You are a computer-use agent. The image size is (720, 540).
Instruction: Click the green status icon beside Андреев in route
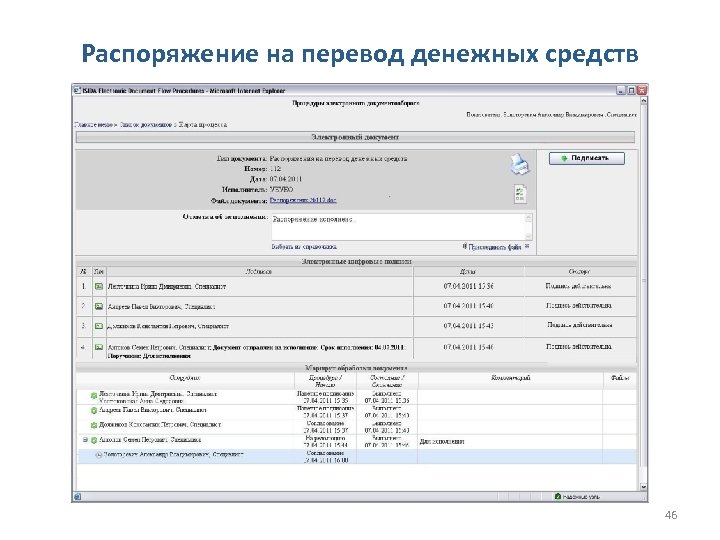click(94, 411)
